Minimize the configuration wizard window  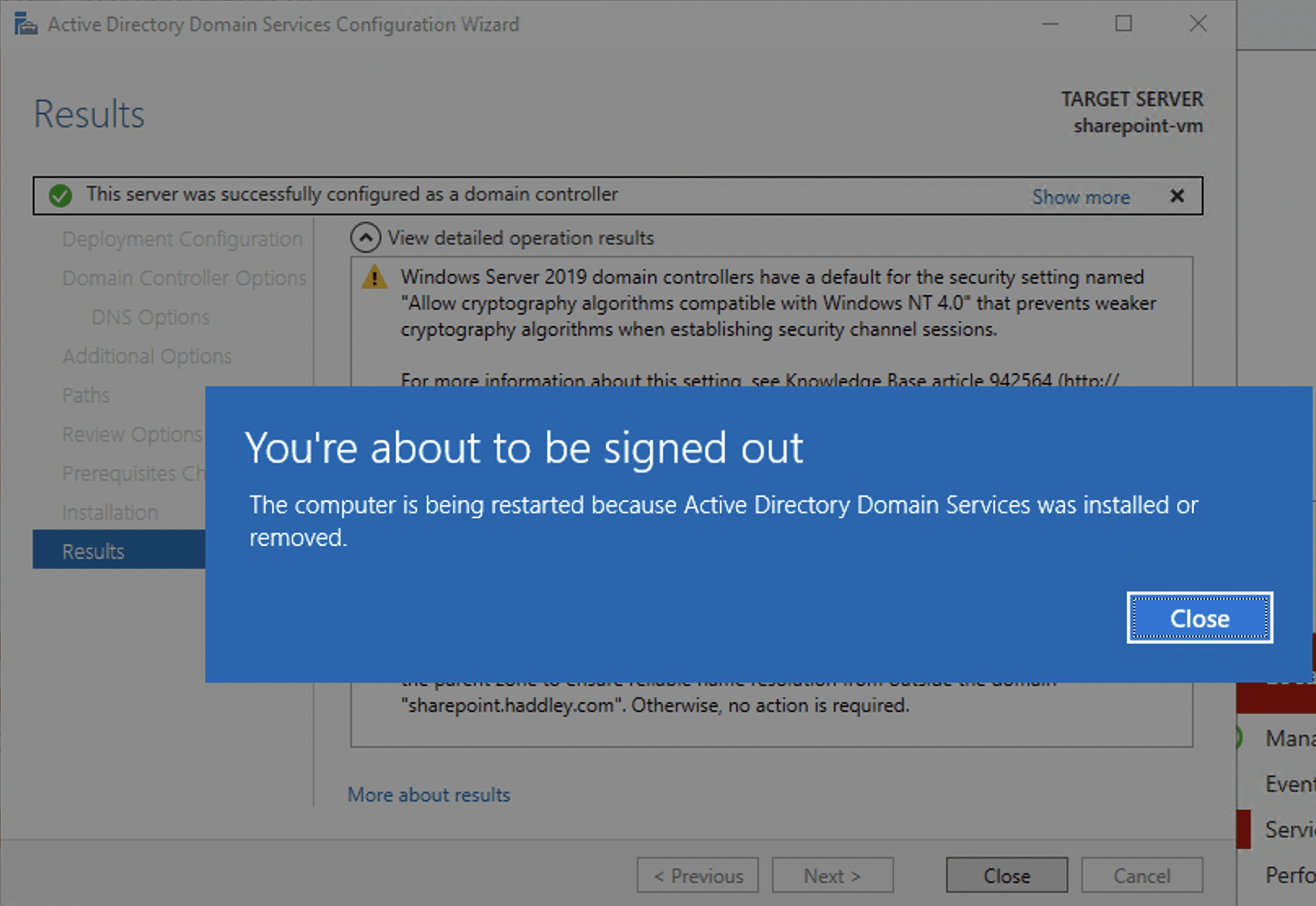[x=1051, y=24]
